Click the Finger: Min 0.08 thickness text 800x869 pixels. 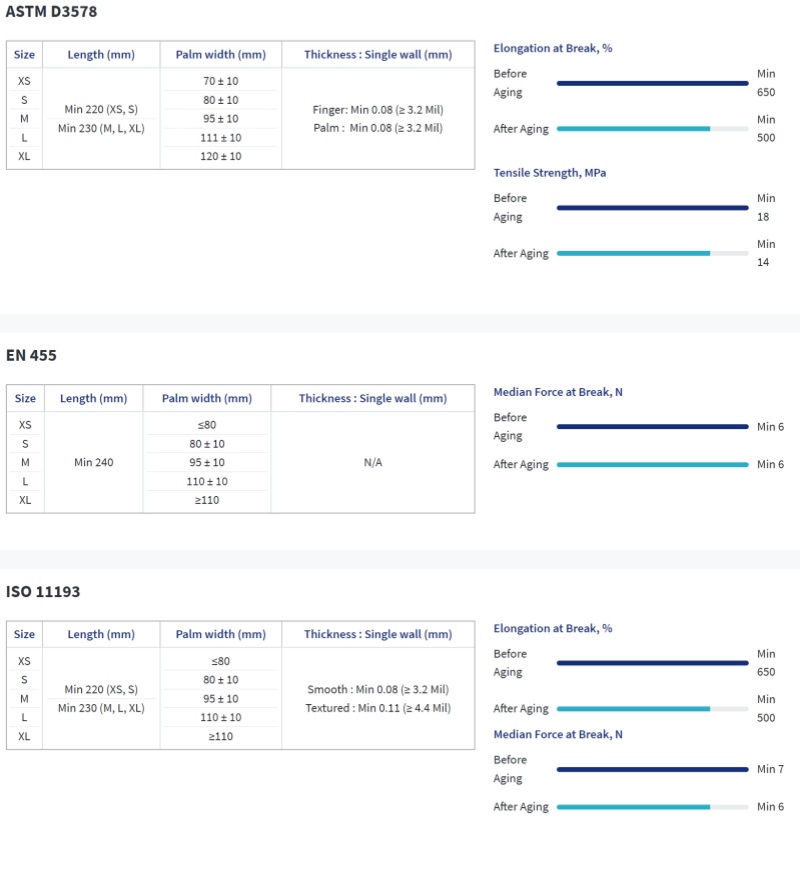pos(378,110)
